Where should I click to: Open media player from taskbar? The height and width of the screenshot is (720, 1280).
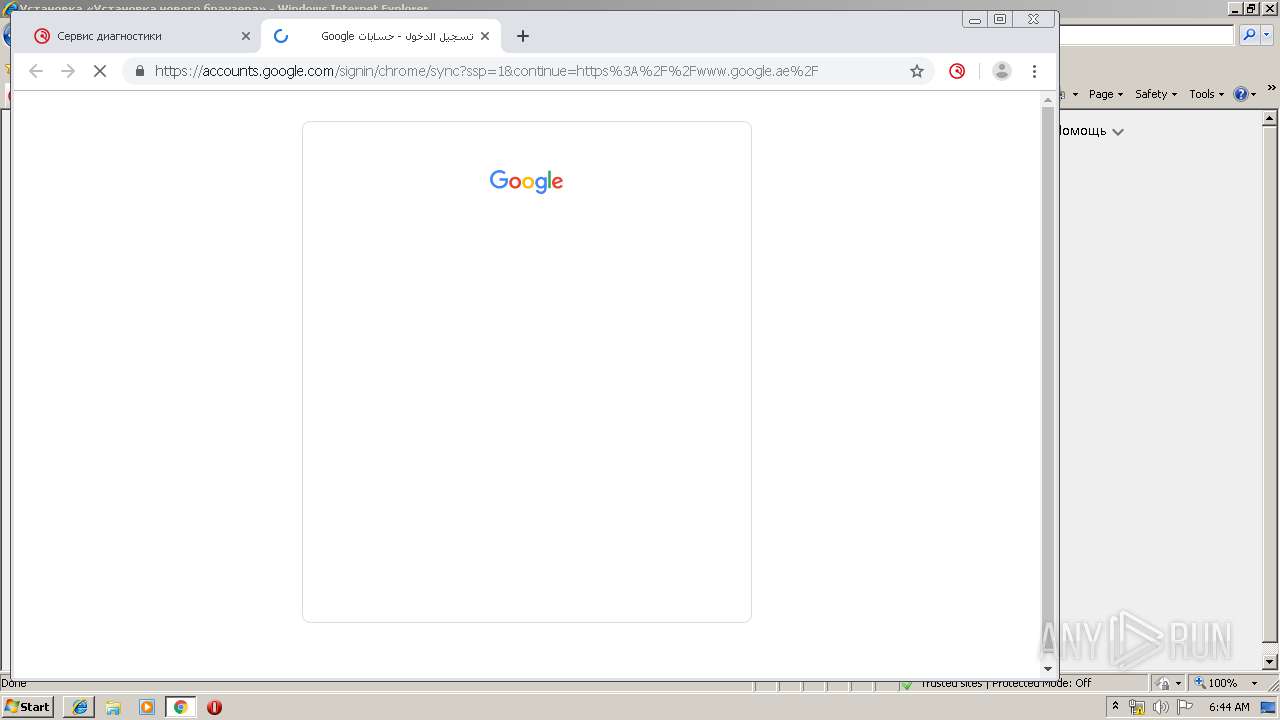[147, 707]
